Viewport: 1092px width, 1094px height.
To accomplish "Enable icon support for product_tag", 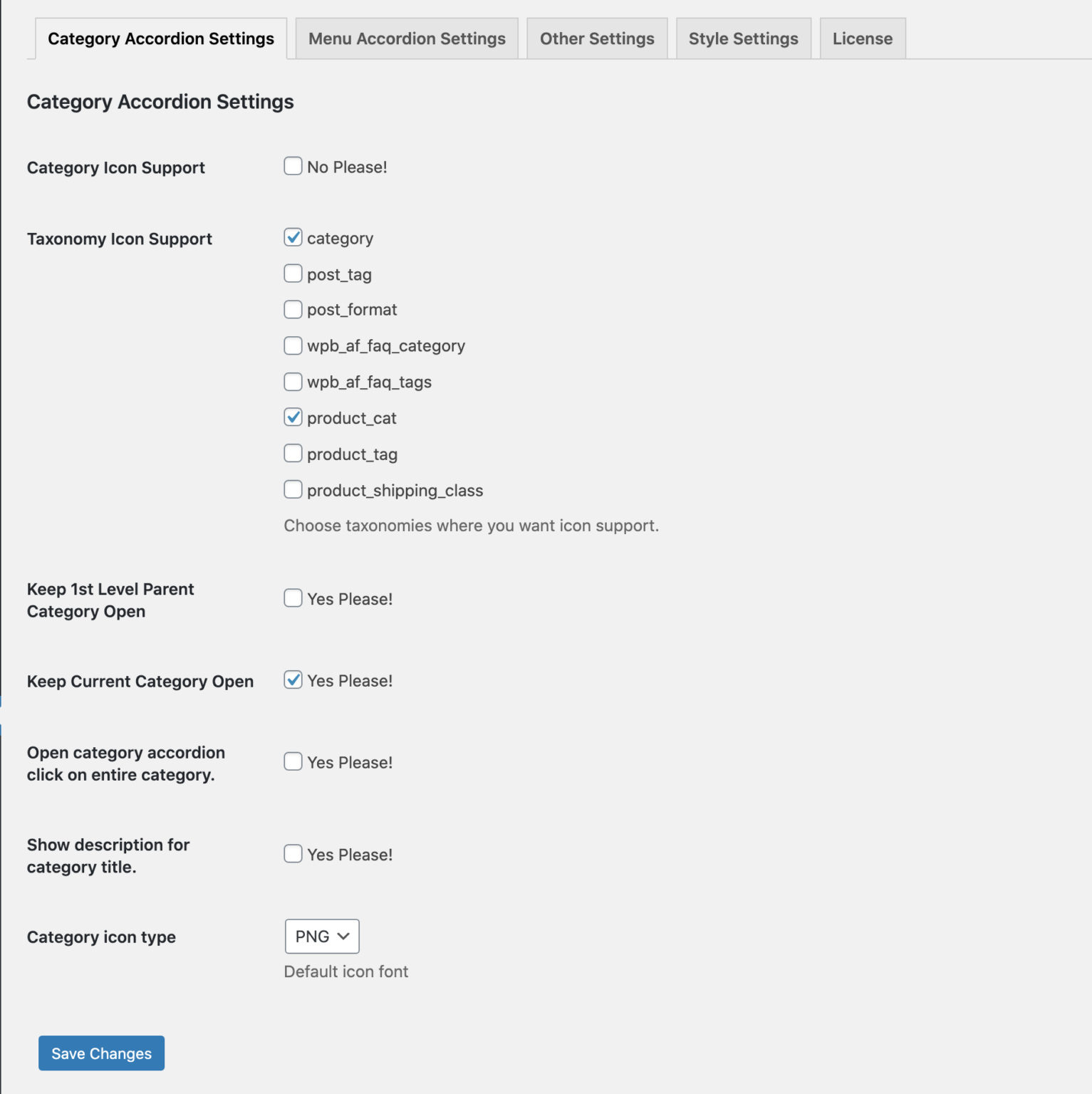I will [x=293, y=454].
